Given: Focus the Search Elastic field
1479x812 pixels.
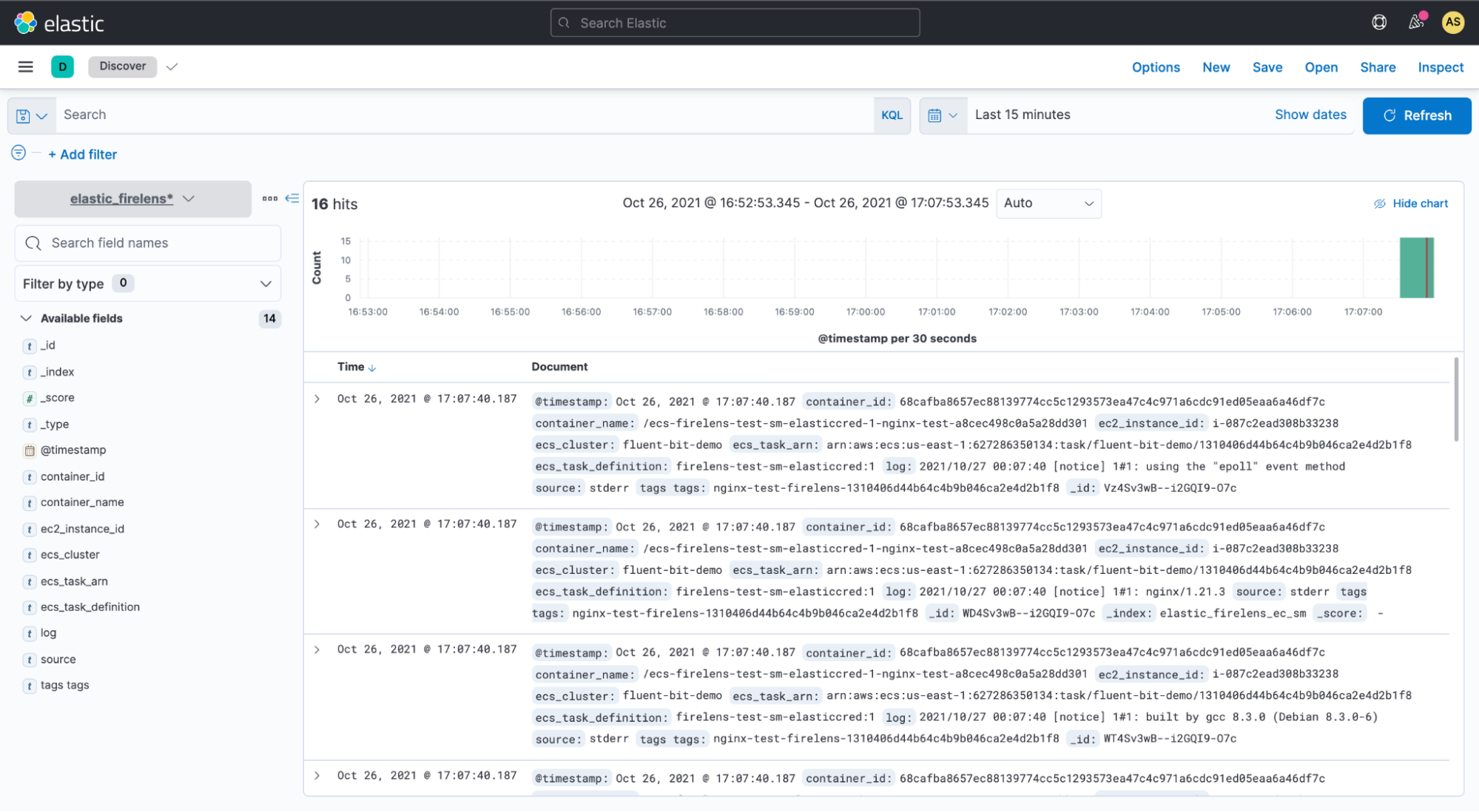Looking at the screenshot, I should [735, 23].
